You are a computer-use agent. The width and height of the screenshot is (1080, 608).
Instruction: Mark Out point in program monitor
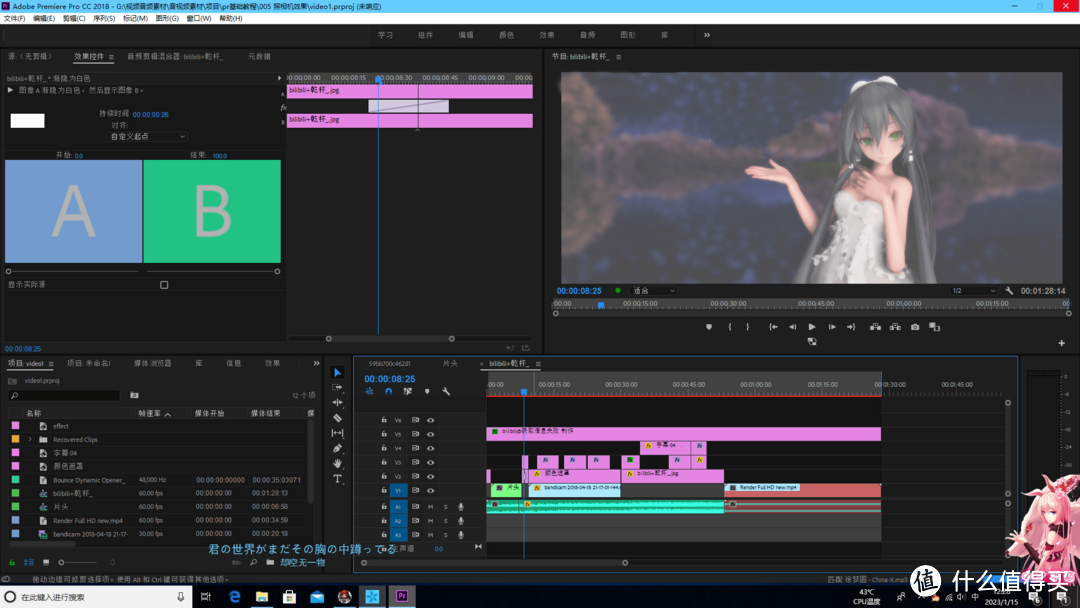pos(747,327)
